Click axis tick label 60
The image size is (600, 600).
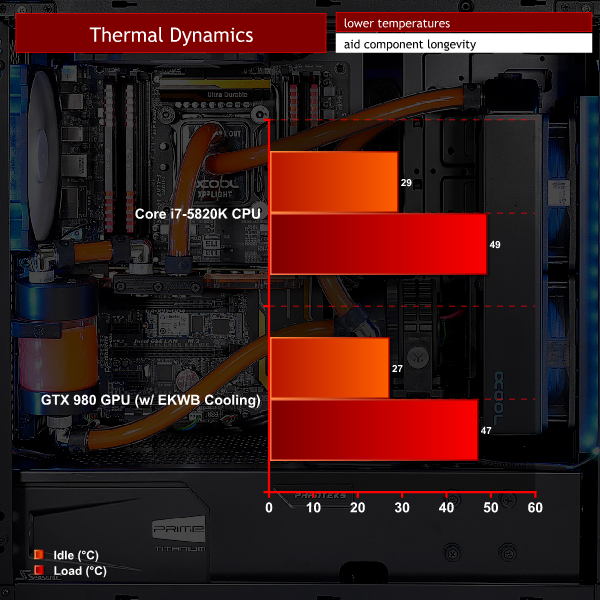tap(535, 507)
